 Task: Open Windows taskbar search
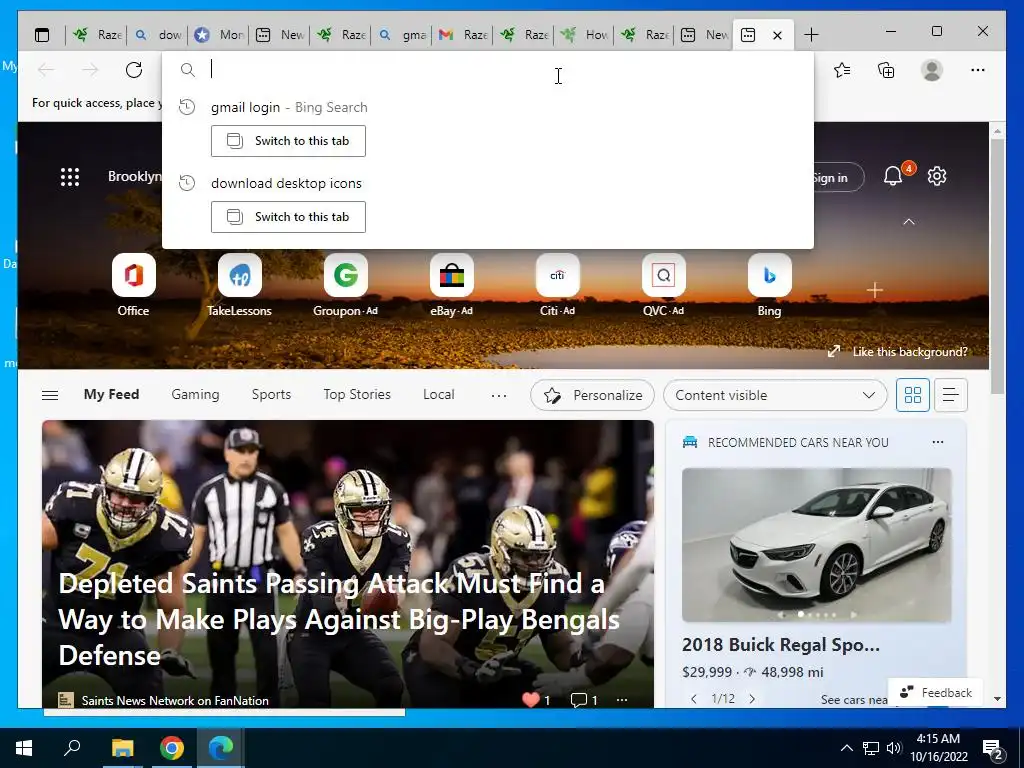72,748
